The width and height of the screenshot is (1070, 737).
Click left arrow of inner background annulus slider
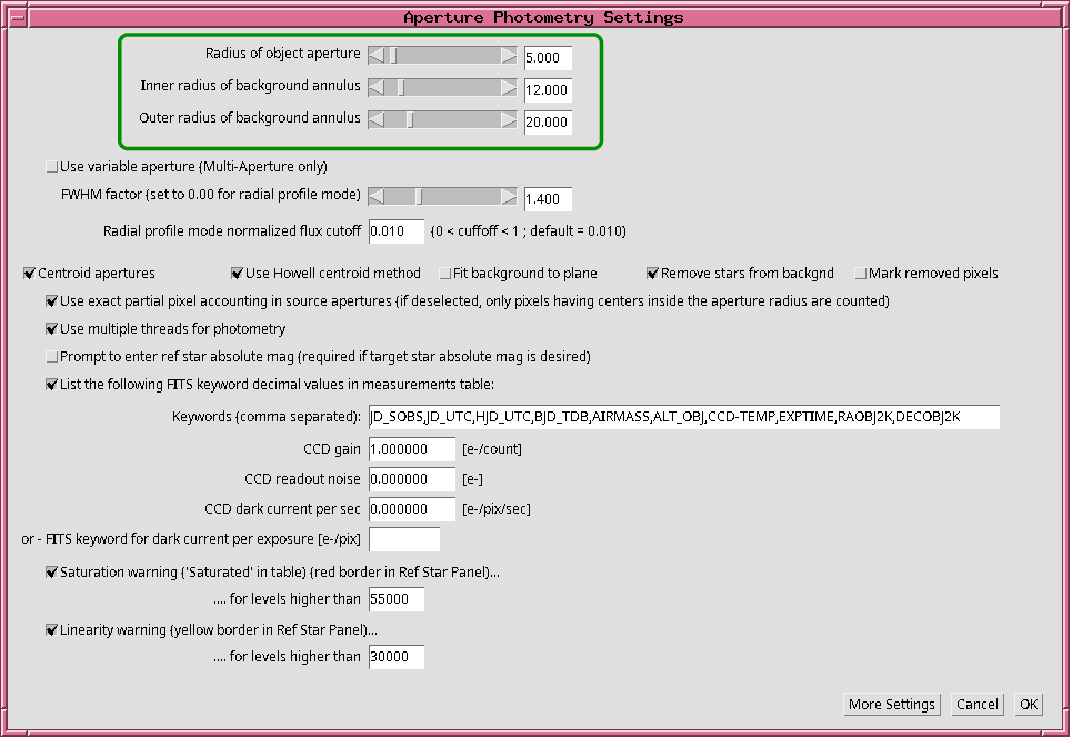(x=377, y=88)
